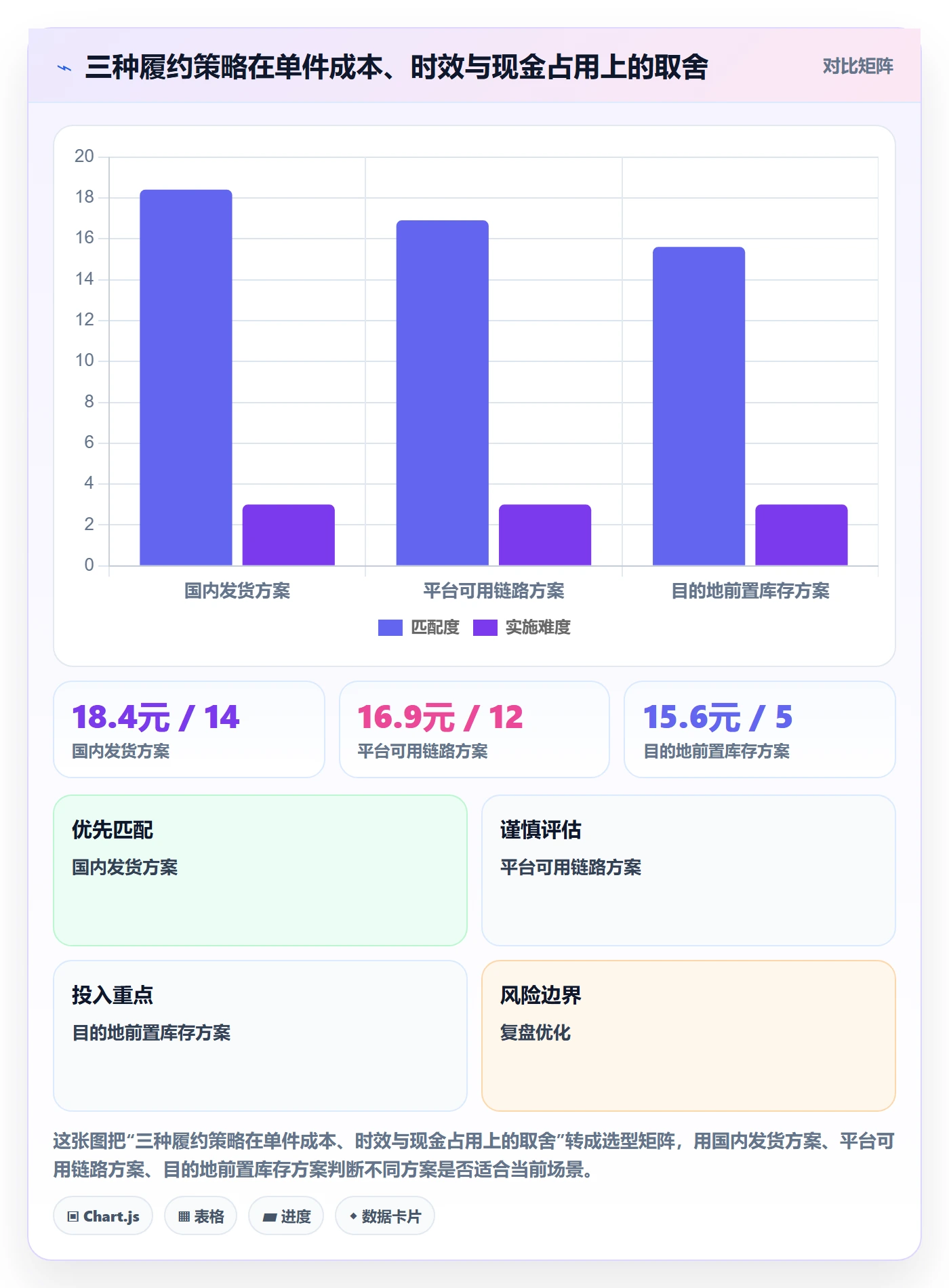This screenshot has width=949, height=1288.
Task: Open the 风险边界 matrix card
Action: 689,1036
